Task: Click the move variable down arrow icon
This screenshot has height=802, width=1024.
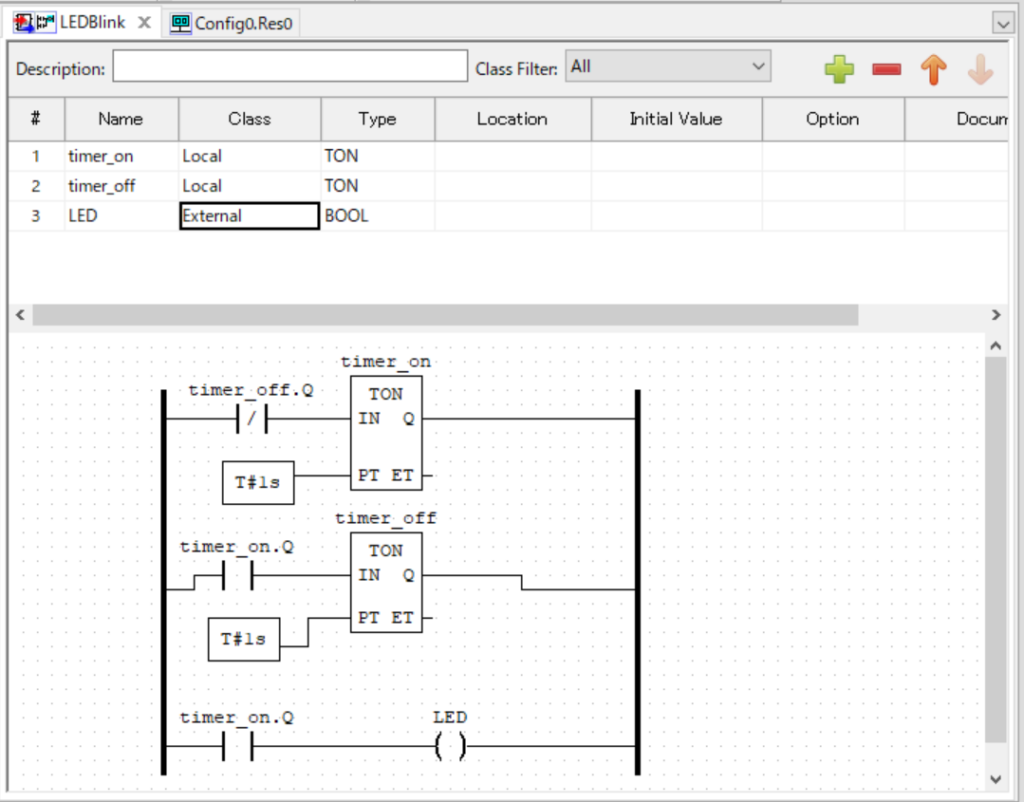Action: coord(980,70)
